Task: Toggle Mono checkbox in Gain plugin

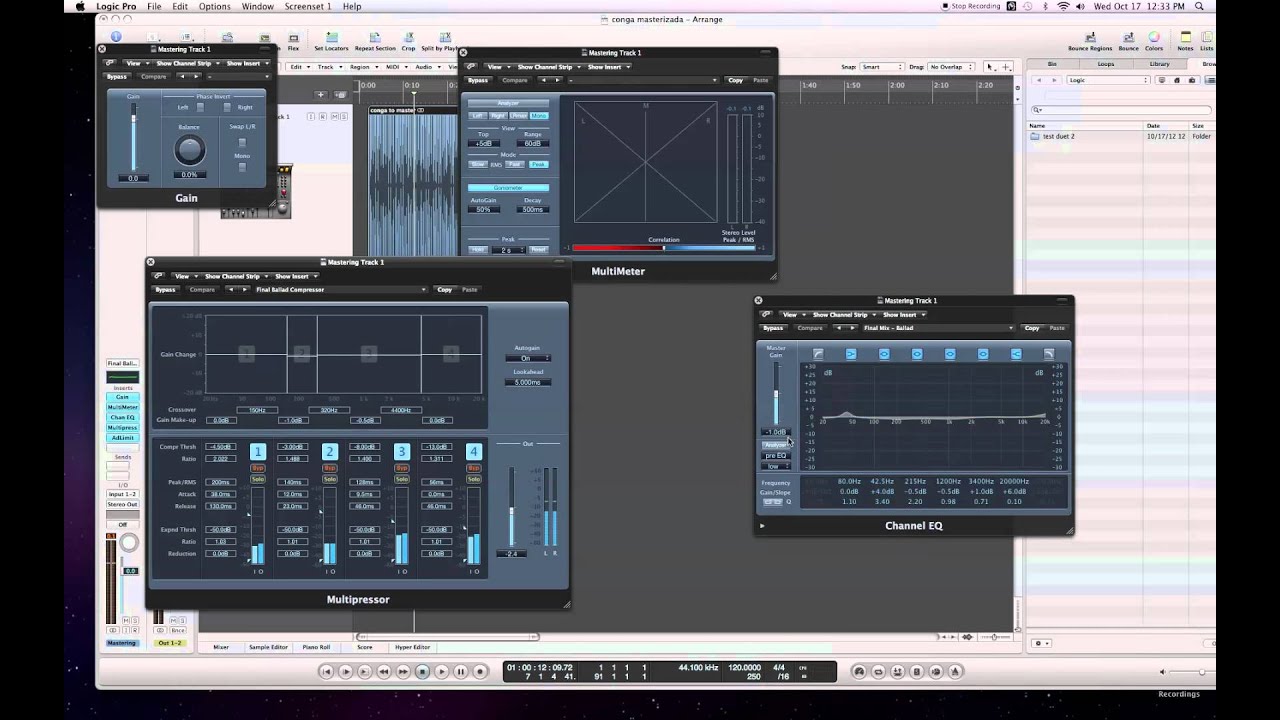Action: pos(241,167)
